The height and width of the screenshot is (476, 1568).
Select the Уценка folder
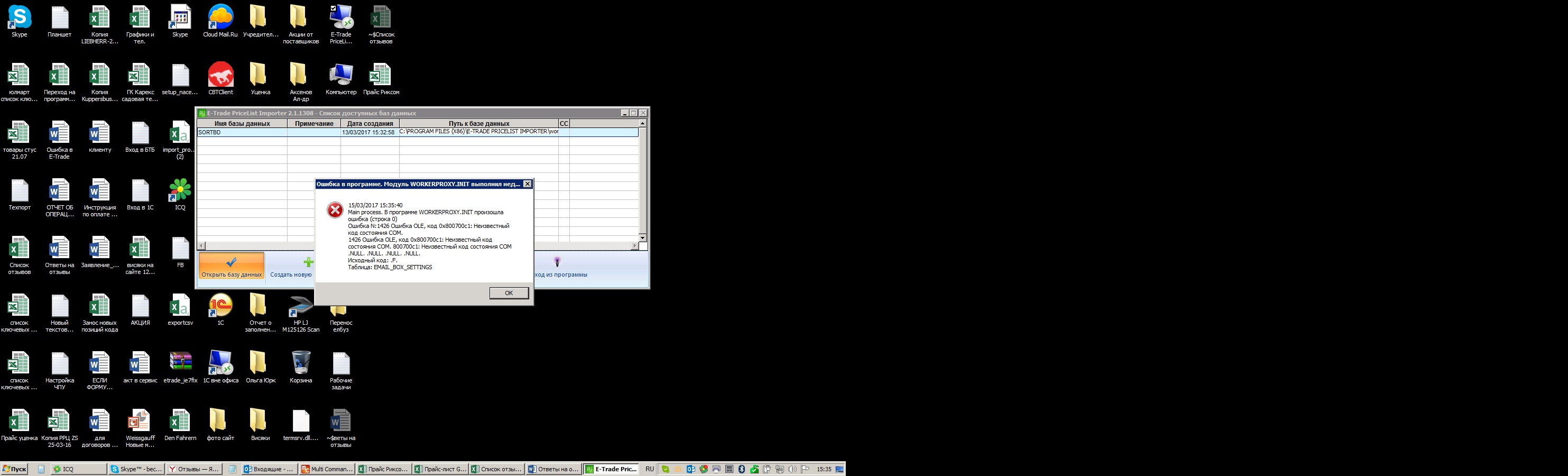(261, 79)
